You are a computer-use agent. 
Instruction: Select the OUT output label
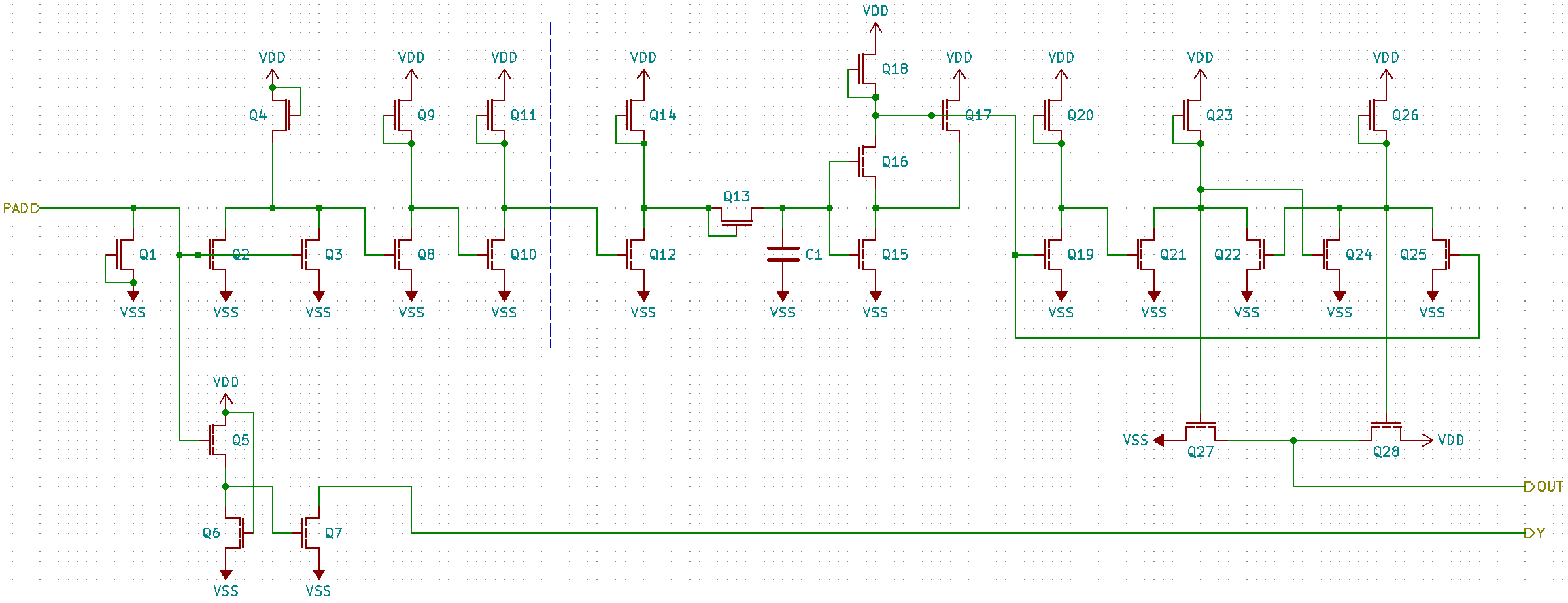tap(1544, 487)
